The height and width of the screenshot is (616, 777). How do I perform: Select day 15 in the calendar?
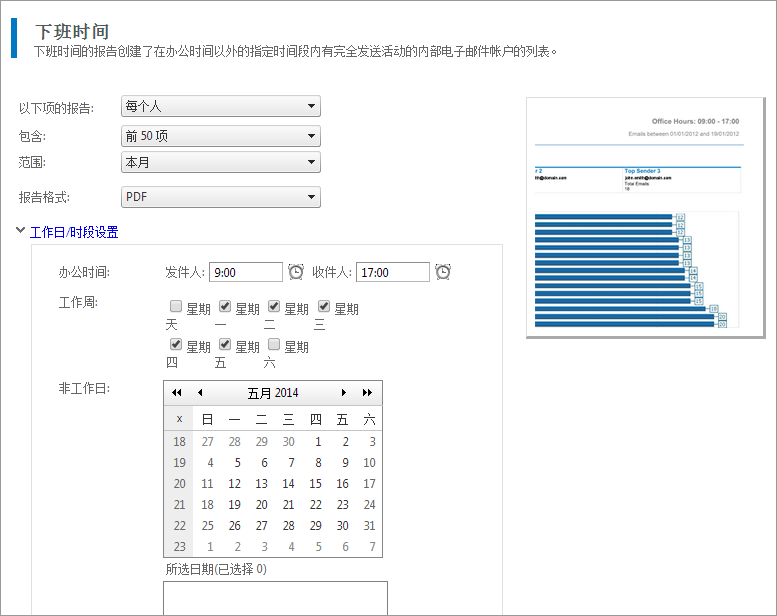[315, 484]
